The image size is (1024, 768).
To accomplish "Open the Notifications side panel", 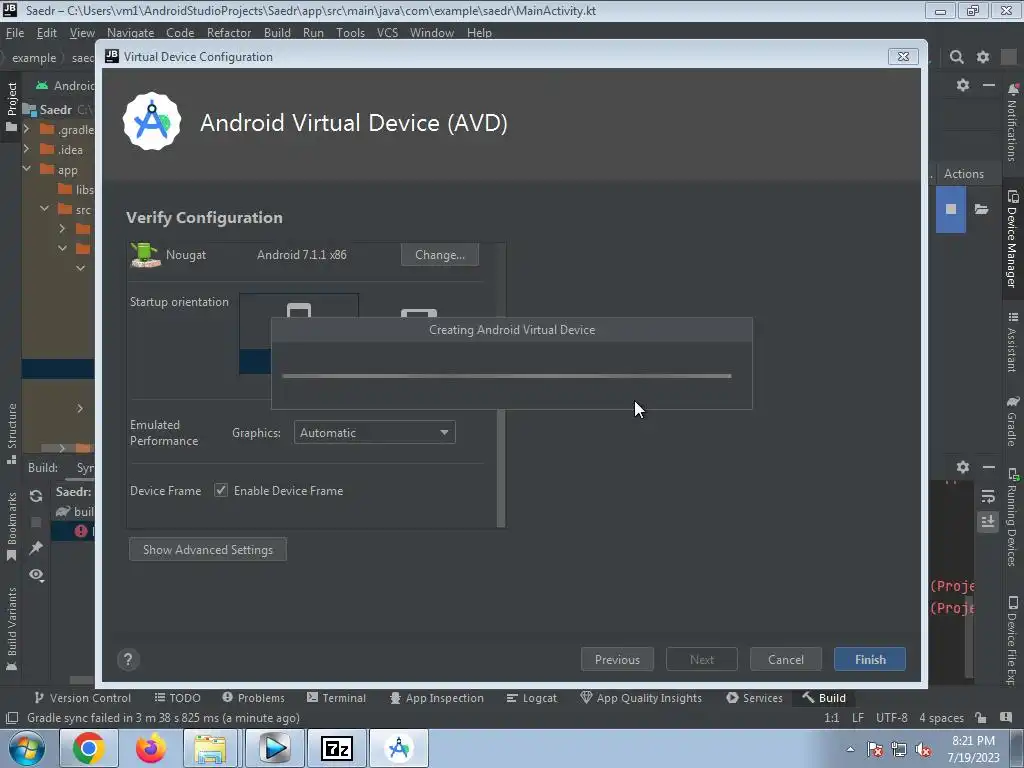I will point(1012,121).
